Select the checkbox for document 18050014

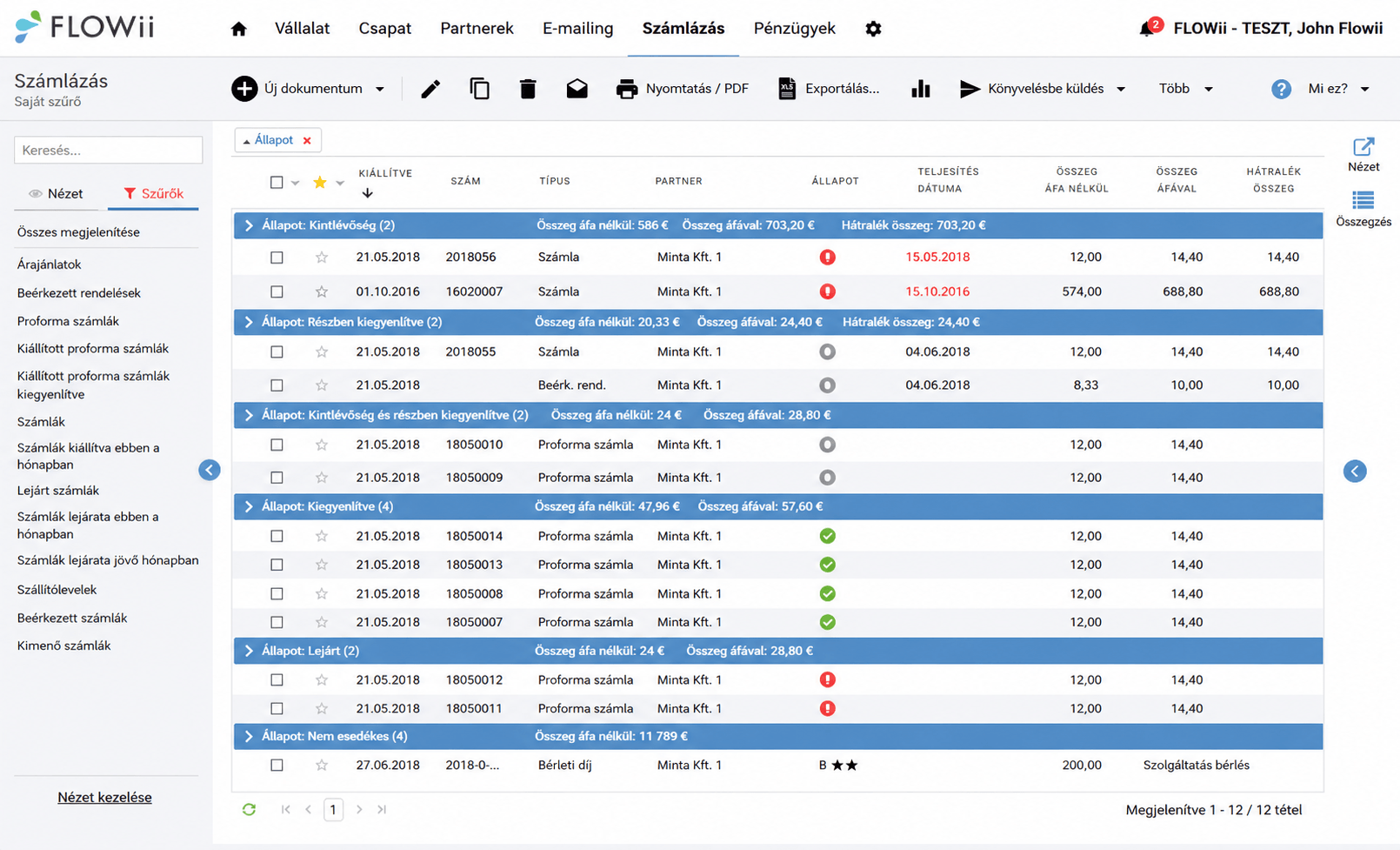click(277, 536)
